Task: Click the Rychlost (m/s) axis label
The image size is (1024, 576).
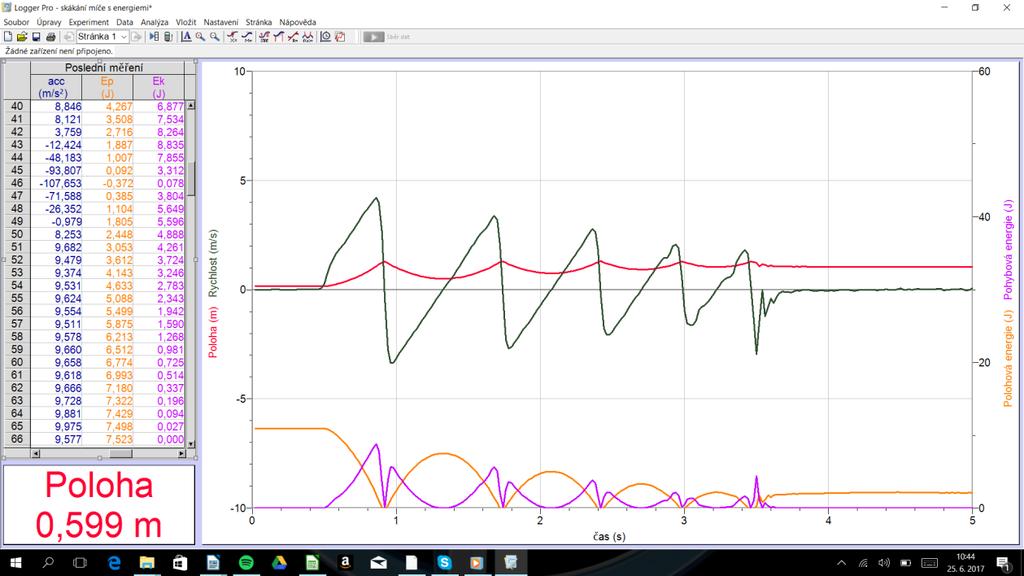Action: pyautogui.click(x=213, y=263)
